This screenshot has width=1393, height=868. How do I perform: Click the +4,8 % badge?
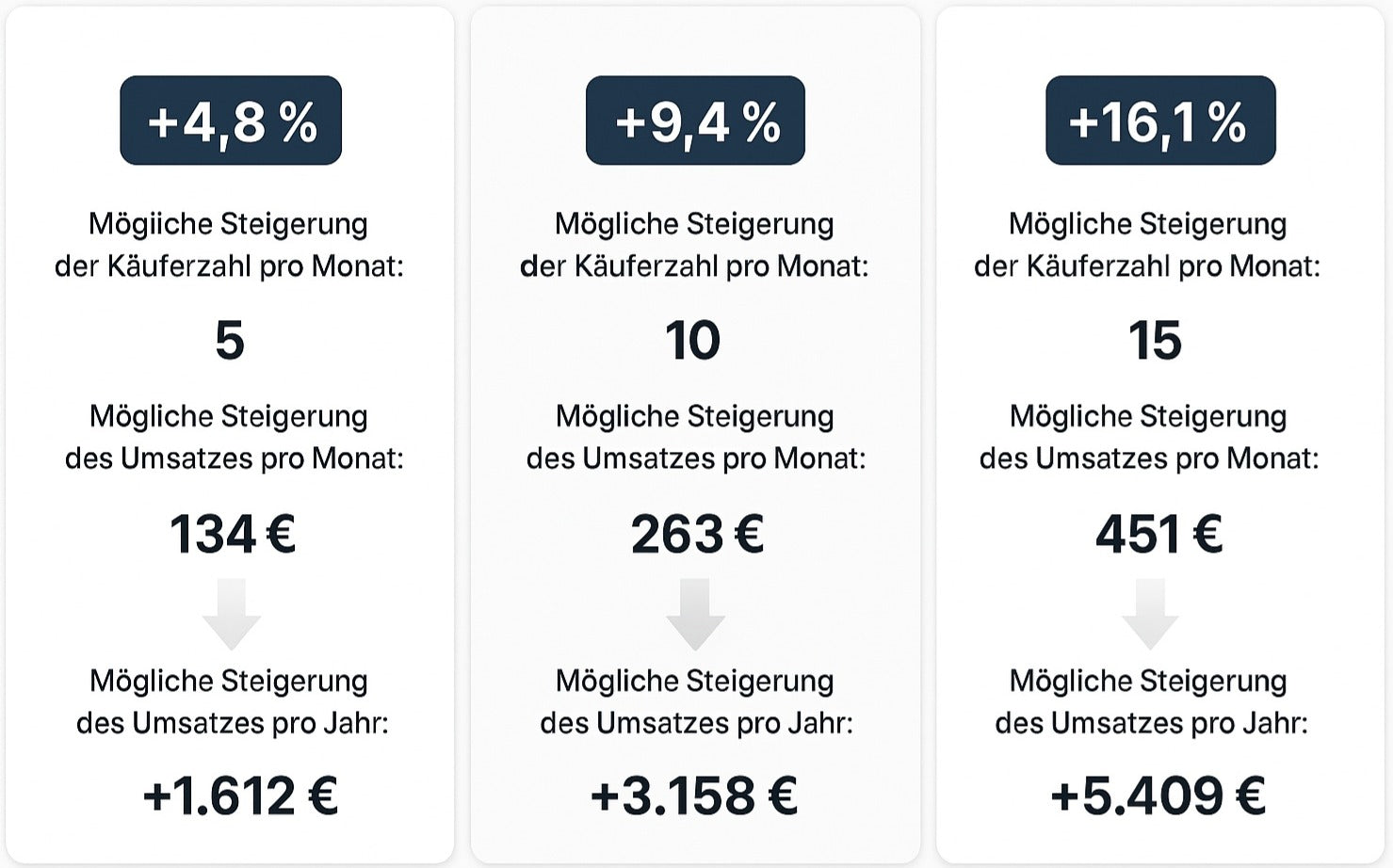pos(231,121)
